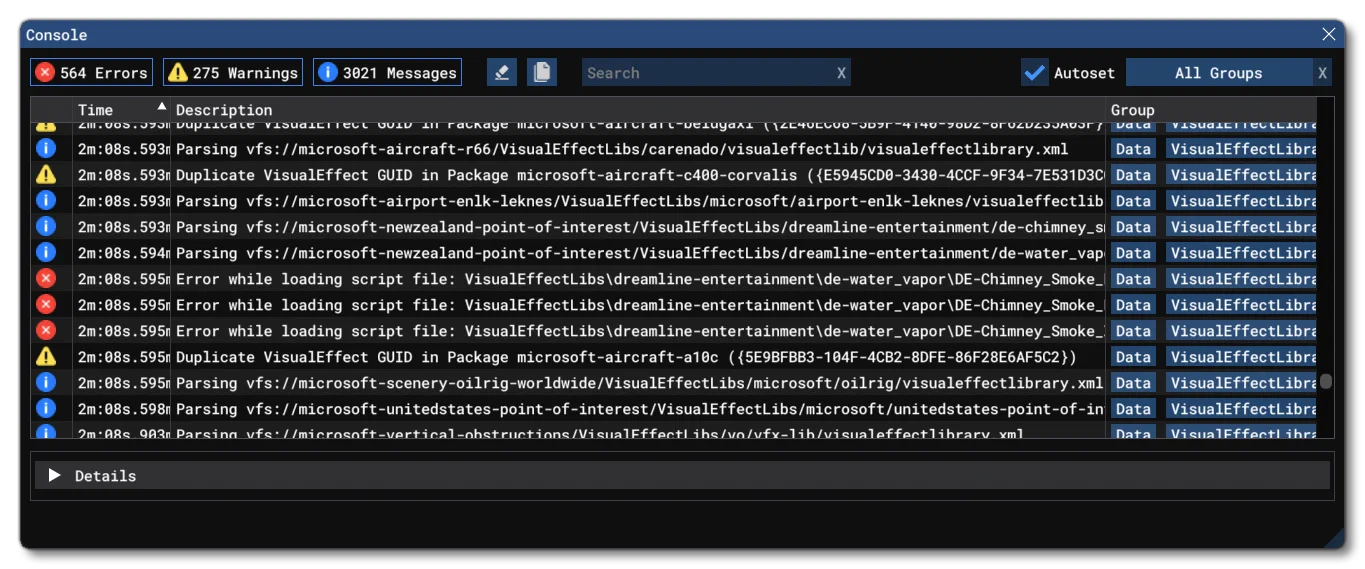Click the Group column header
1365x569 pixels.
[x=1133, y=110]
